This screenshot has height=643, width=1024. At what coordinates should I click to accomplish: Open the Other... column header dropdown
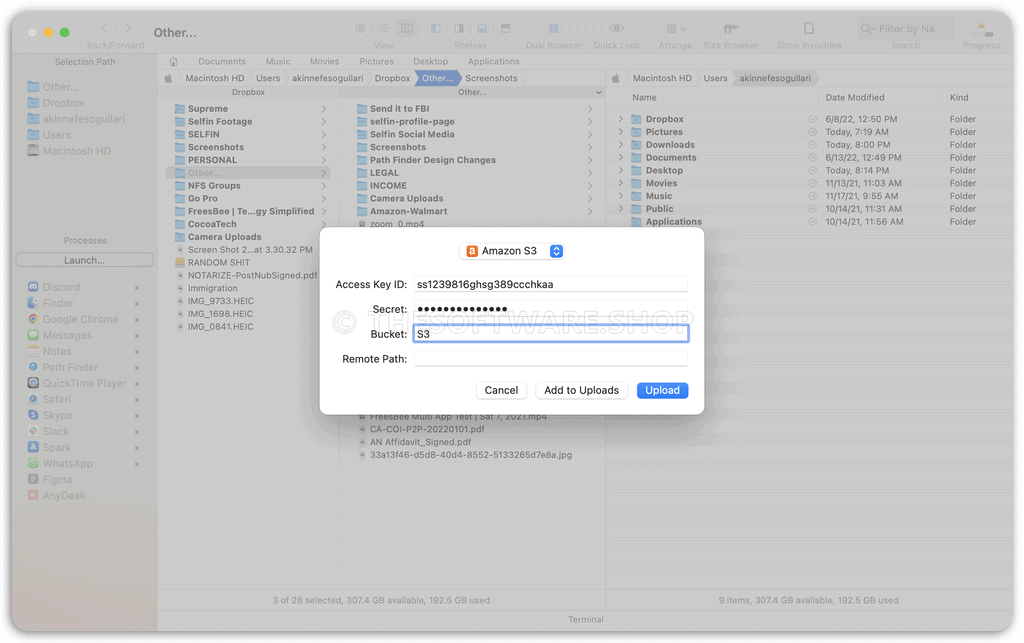coord(598,92)
